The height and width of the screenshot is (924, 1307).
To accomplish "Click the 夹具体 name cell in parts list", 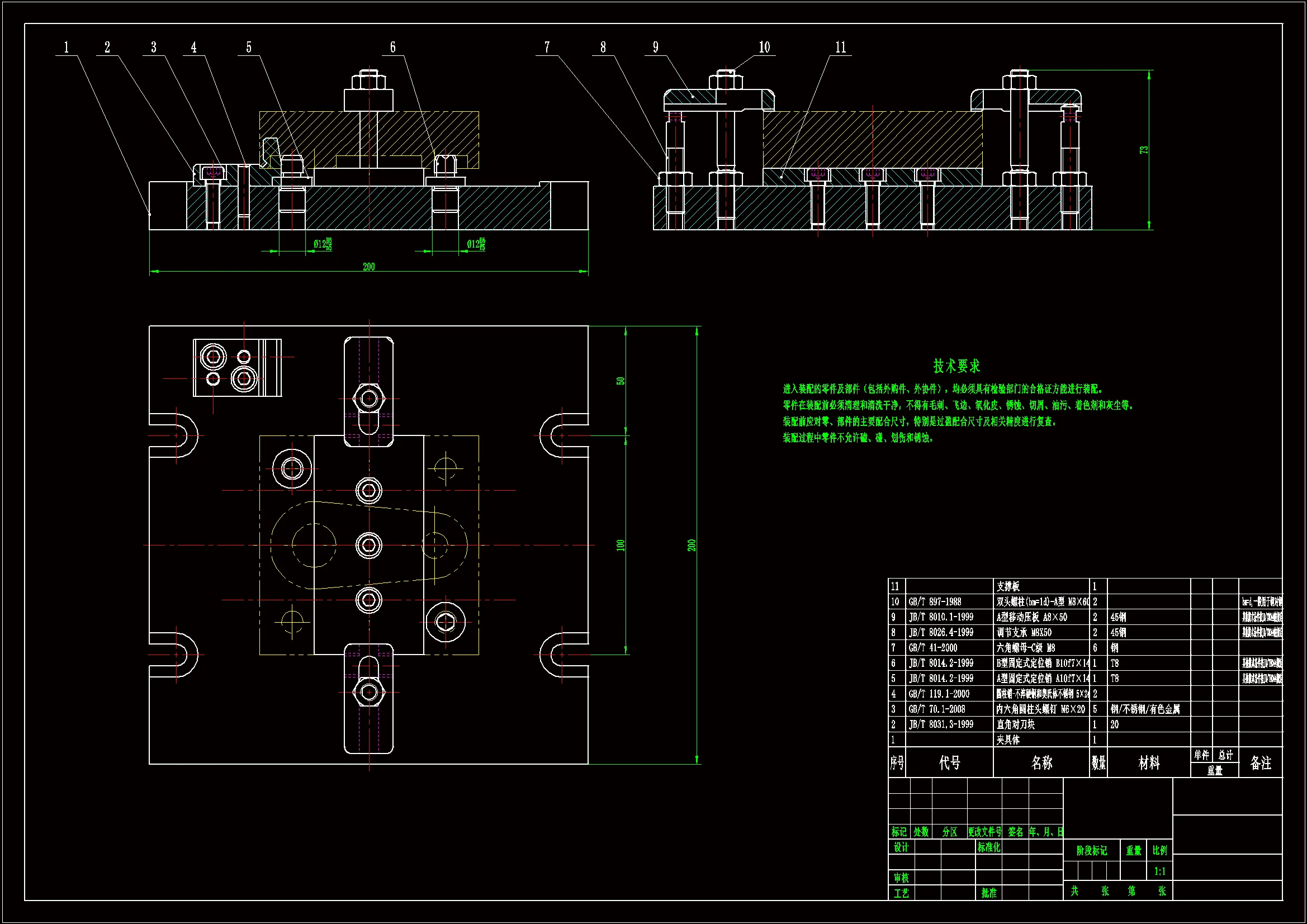I will click(x=1008, y=740).
